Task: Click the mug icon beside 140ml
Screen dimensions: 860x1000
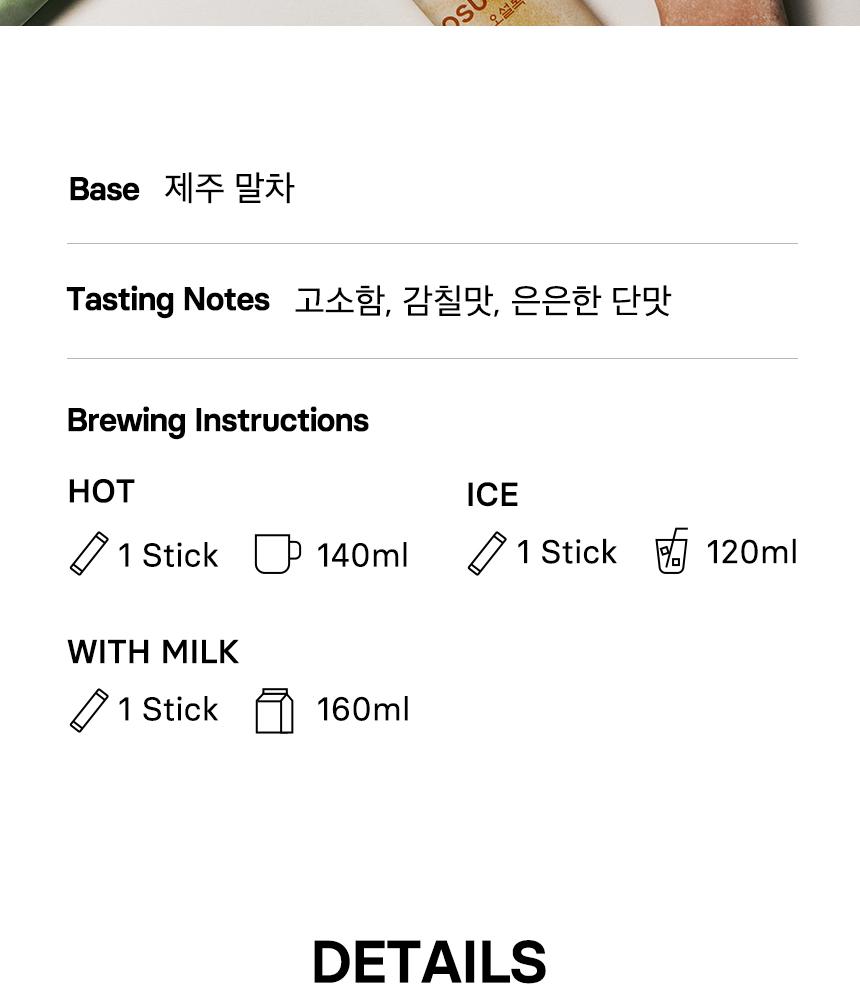Action: [x=276, y=554]
